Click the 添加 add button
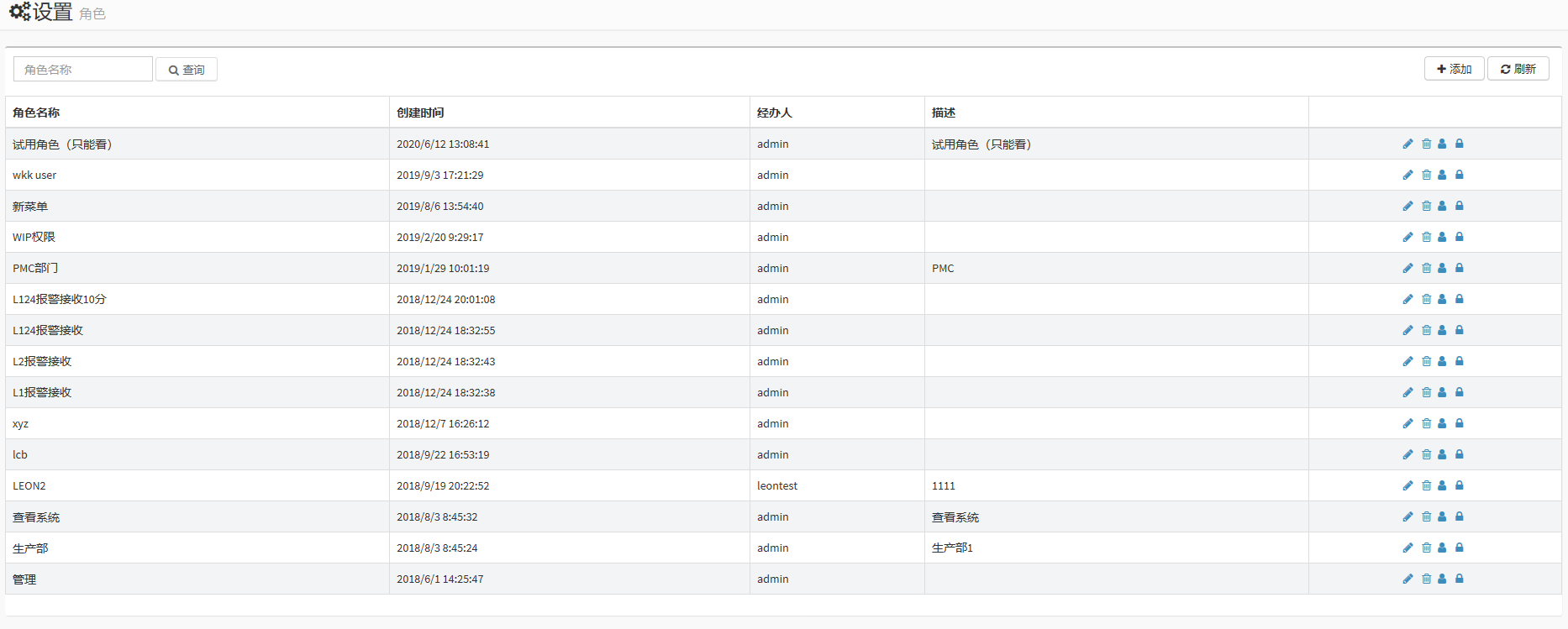1568x629 pixels. 1454,69
